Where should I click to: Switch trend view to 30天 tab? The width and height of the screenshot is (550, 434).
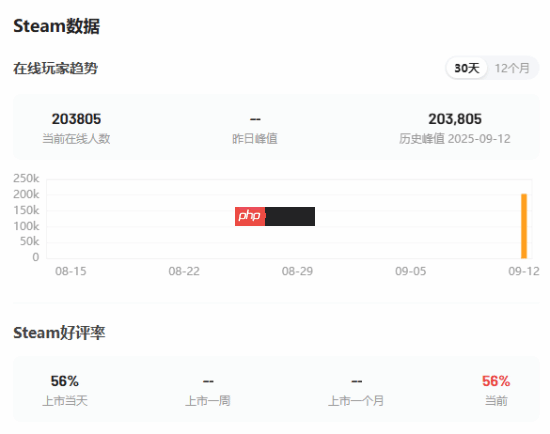coord(467,68)
